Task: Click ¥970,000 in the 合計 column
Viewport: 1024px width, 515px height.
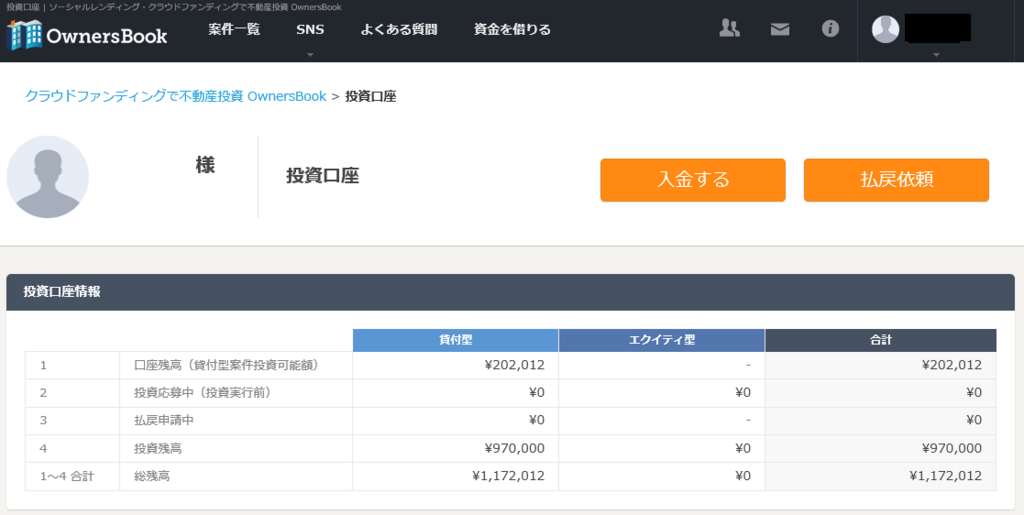Action: coord(952,448)
